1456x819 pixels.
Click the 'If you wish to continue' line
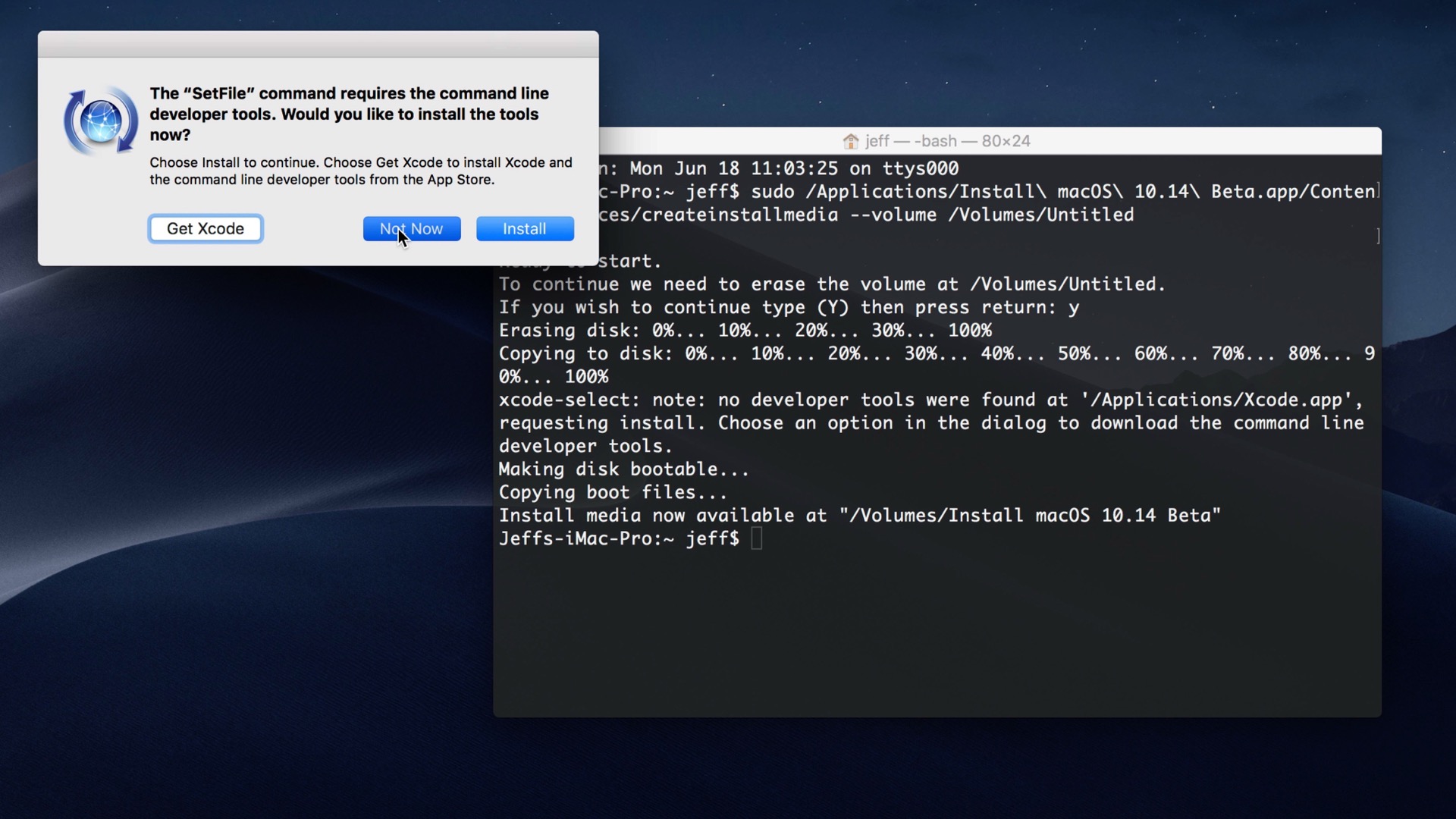(x=789, y=307)
